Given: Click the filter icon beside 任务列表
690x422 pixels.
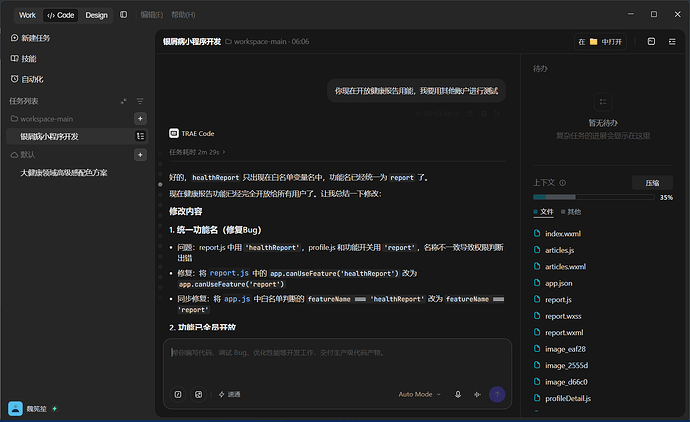Looking at the screenshot, I should [140, 101].
